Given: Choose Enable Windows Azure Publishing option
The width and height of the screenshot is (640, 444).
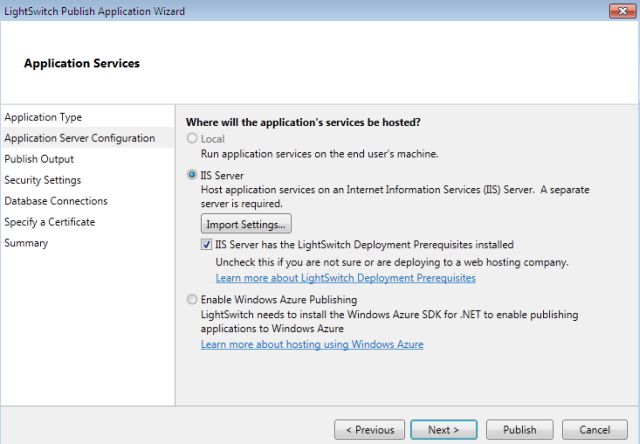Looking at the screenshot, I should click(192, 300).
